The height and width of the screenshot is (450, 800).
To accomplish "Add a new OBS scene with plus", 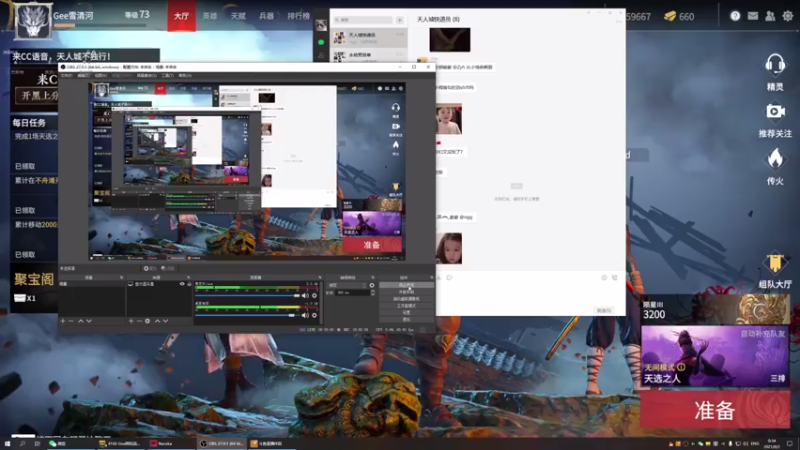I will 63,321.
